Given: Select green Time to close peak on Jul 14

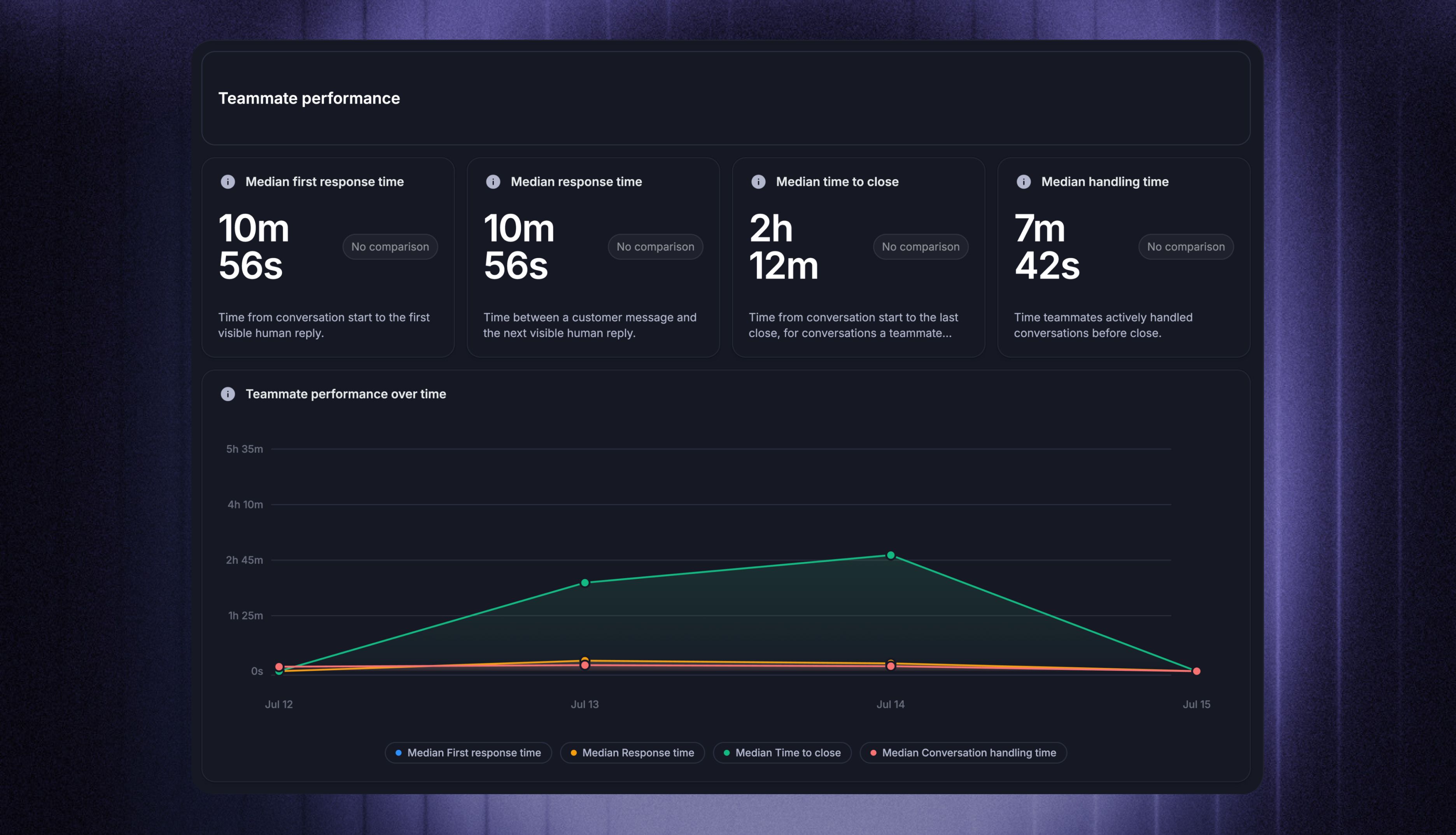Looking at the screenshot, I should (890, 555).
